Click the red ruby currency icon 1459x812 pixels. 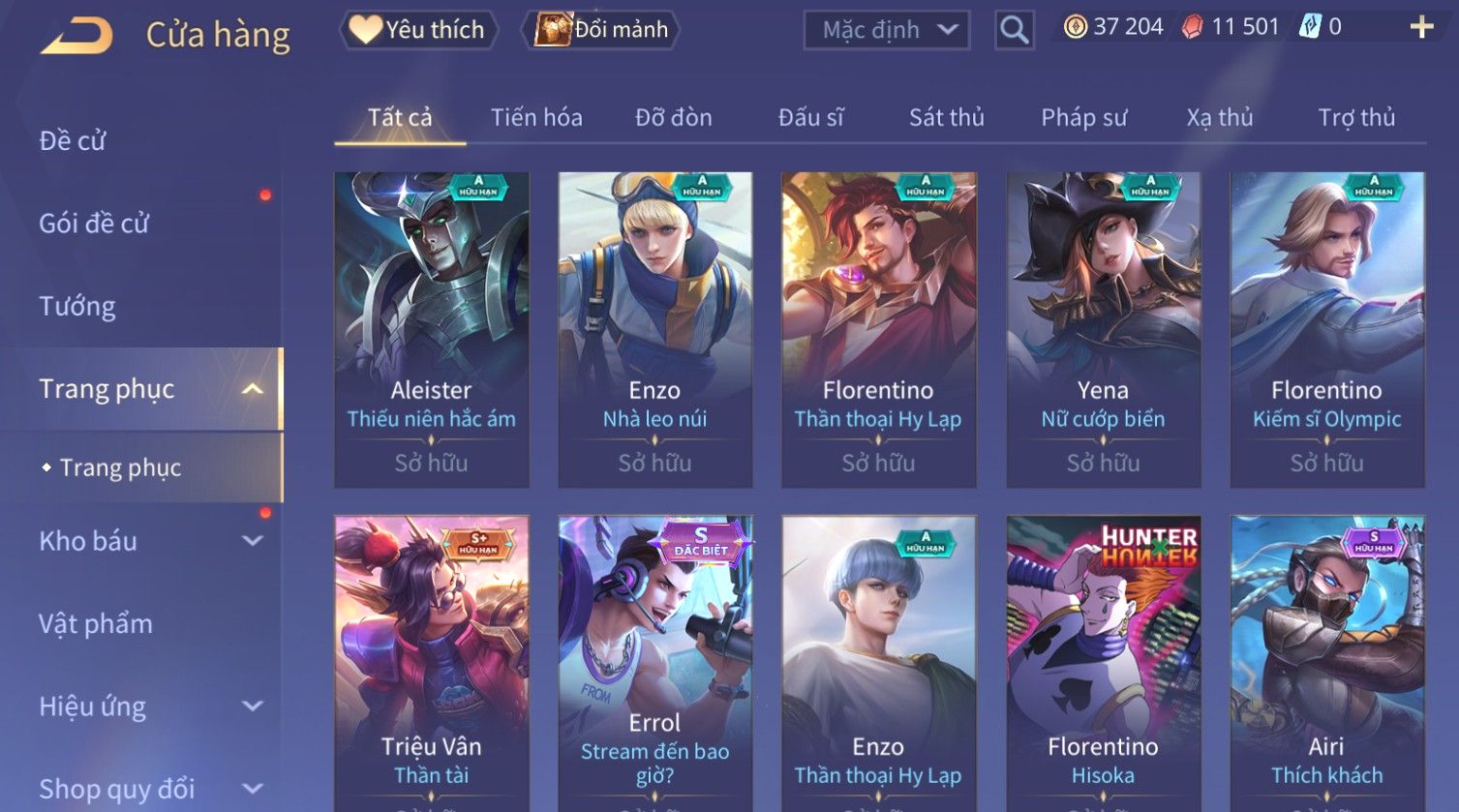pyautogui.click(x=1193, y=27)
